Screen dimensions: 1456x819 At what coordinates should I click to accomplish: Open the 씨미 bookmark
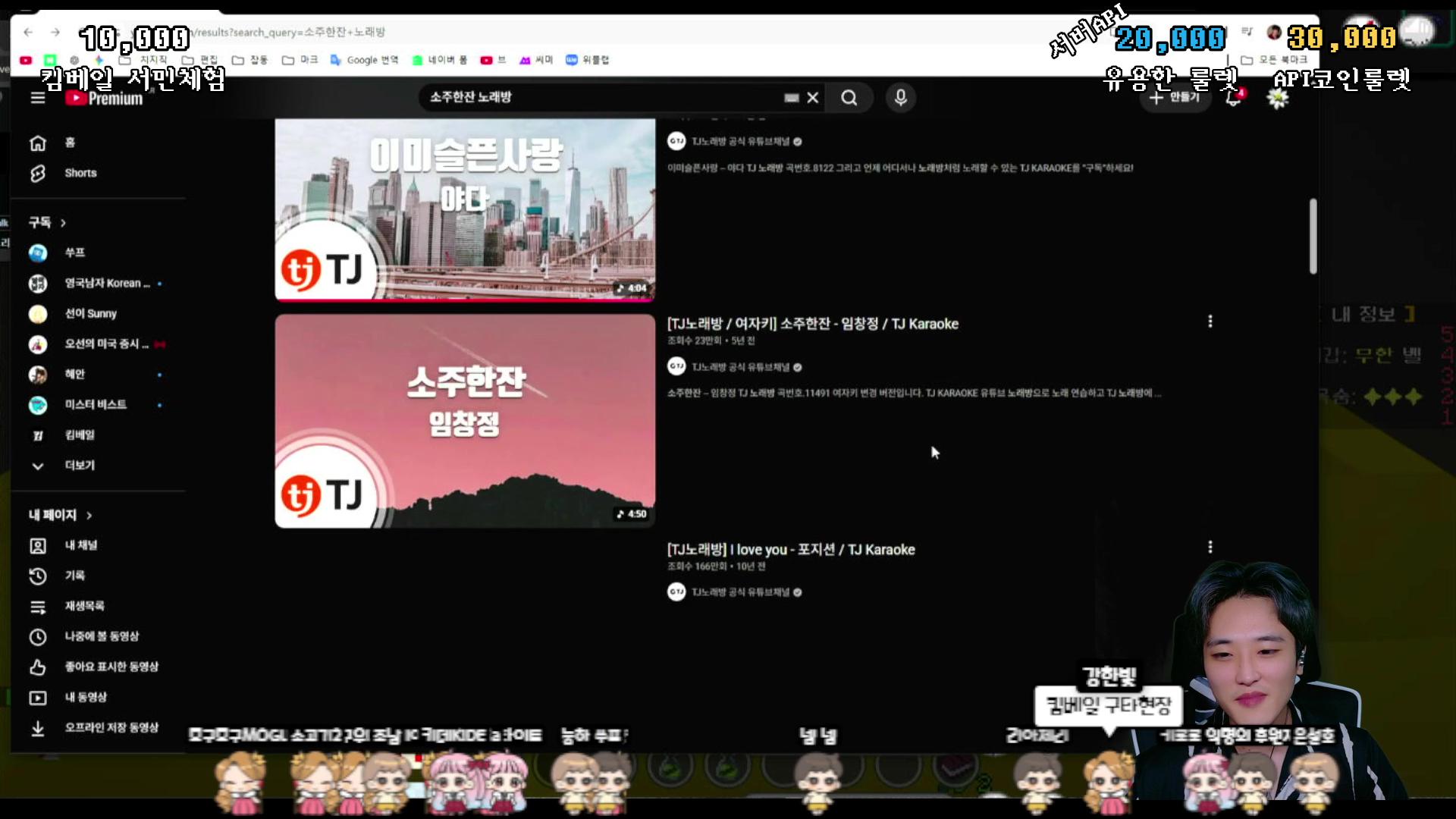coord(536,60)
